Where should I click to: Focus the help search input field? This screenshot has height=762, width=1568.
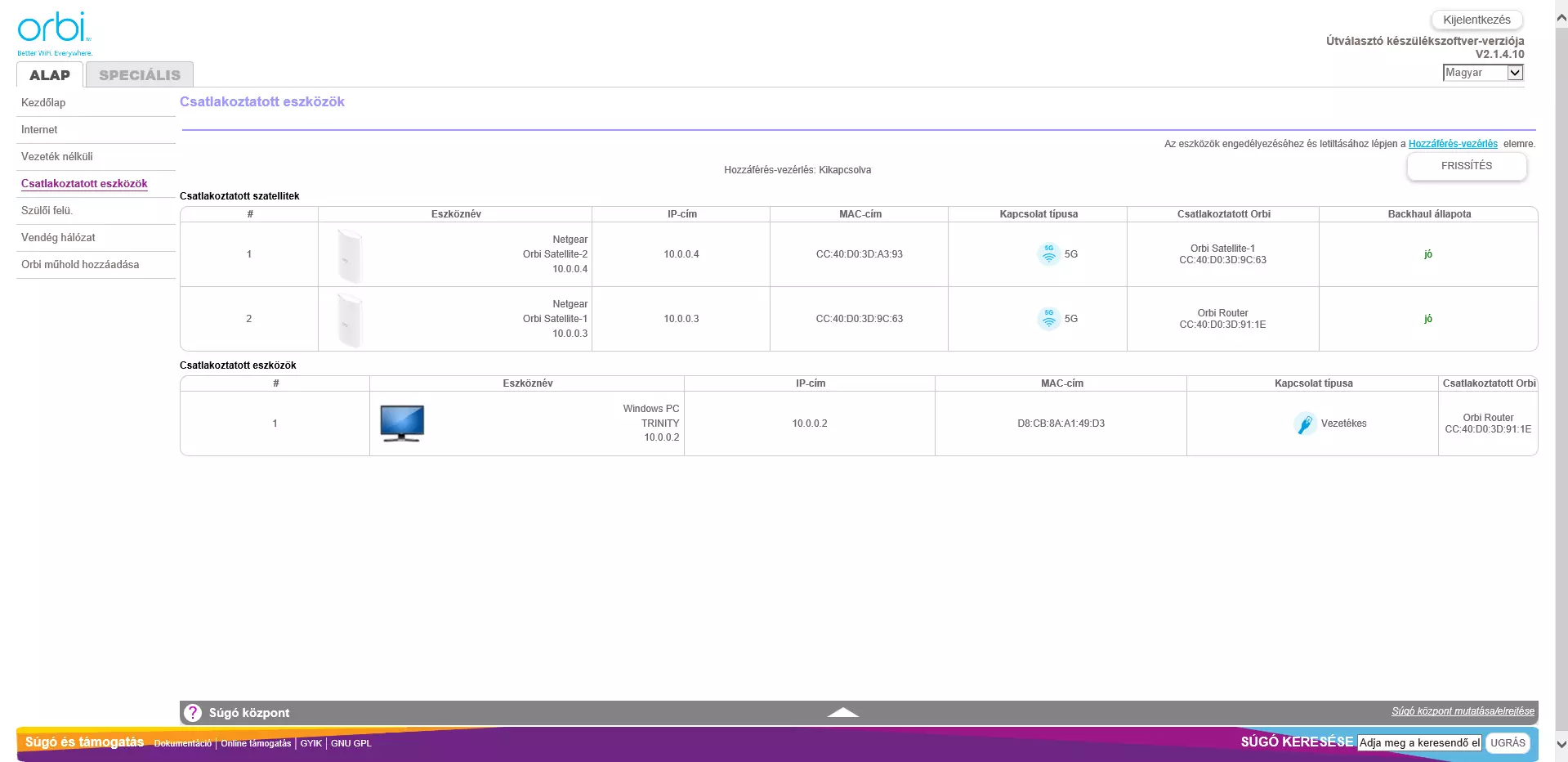click(x=1419, y=743)
